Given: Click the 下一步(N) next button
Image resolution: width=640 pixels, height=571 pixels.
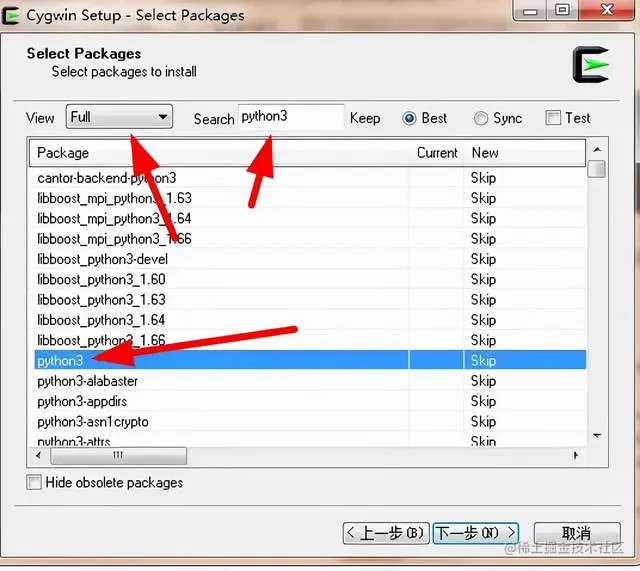Looking at the screenshot, I should tap(476, 533).
